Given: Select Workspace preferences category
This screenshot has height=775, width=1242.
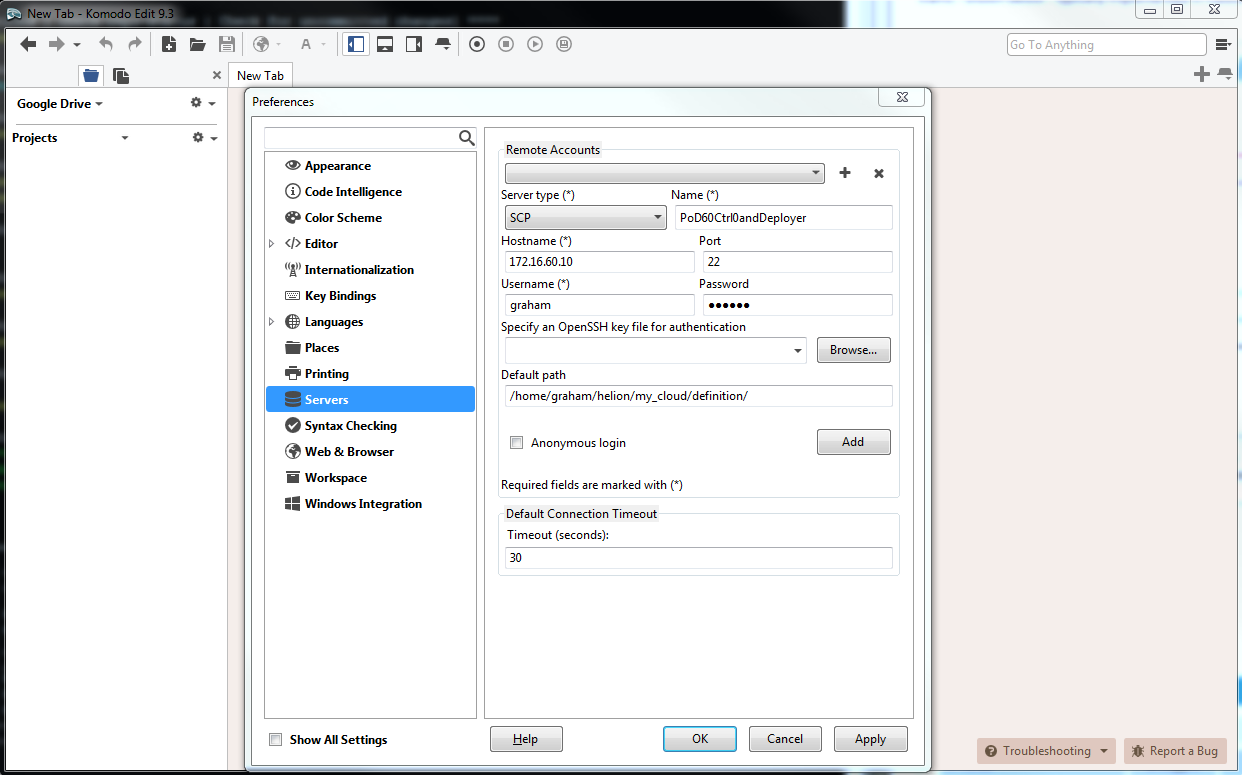Looking at the screenshot, I should pos(335,478).
